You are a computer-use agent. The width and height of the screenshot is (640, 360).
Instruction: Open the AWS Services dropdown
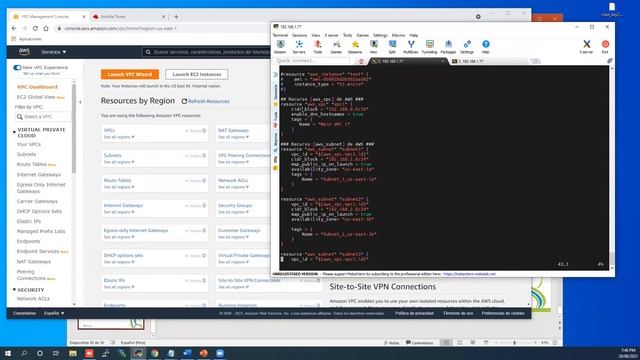pos(53,52)
